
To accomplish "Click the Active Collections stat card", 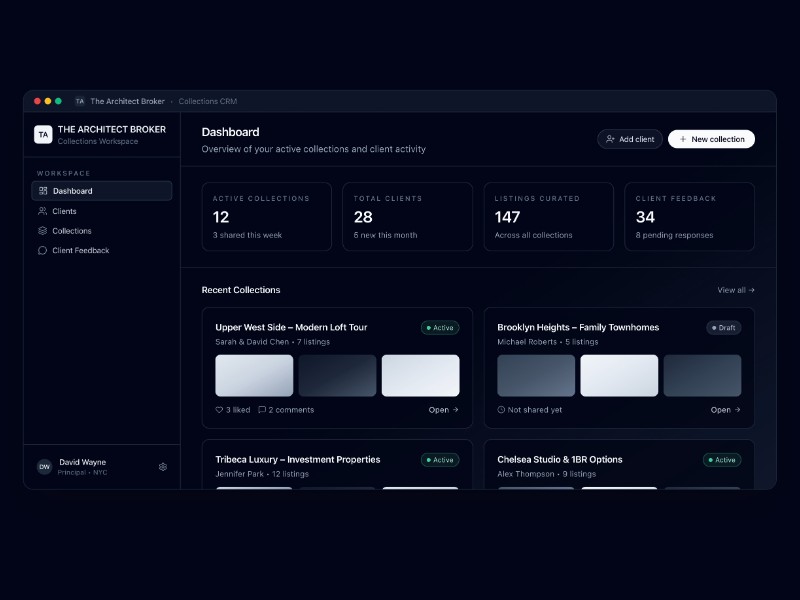I will pos(266,216).
